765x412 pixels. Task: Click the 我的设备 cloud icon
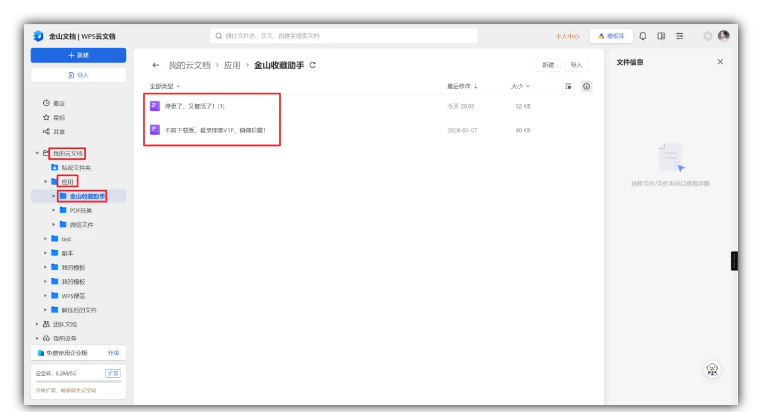[x=46, y=338]
